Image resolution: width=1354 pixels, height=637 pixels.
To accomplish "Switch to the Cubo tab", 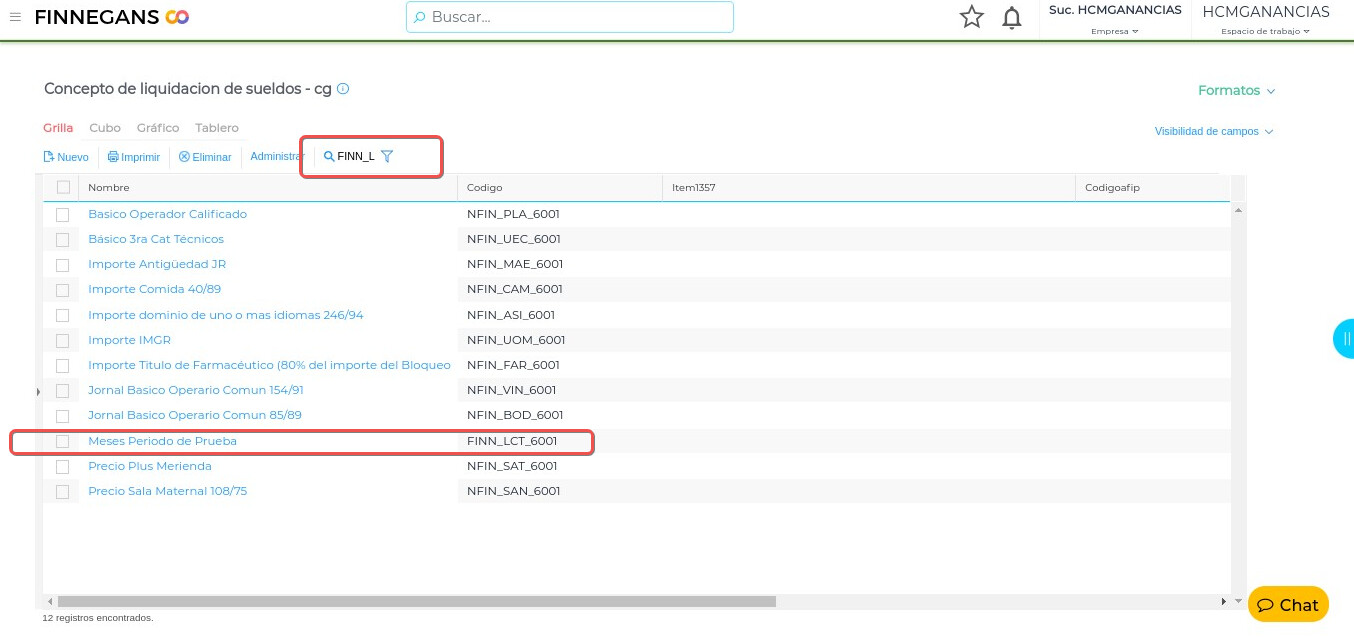I will click(x=105, y=128).
